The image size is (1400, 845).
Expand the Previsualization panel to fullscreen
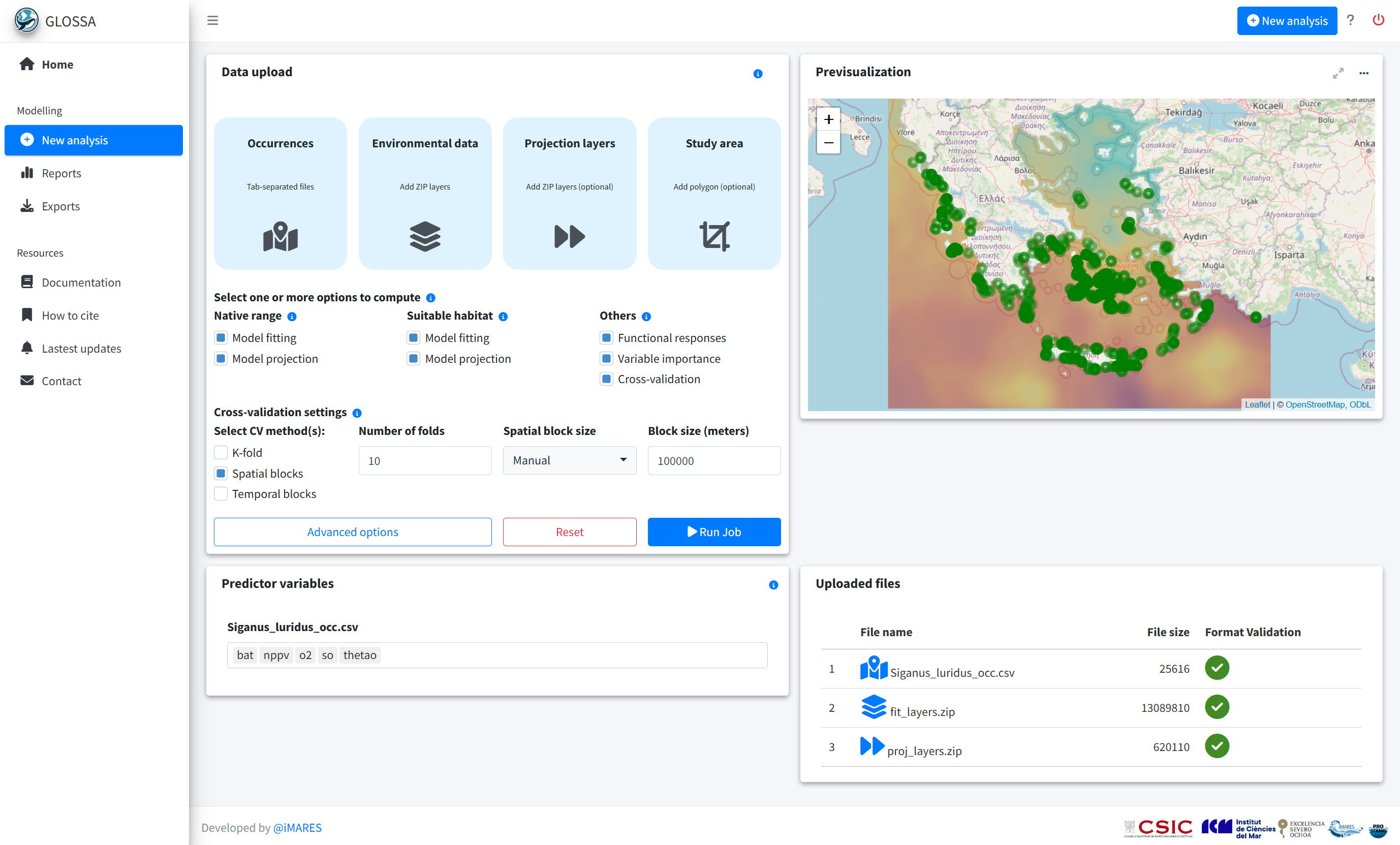1338,73
